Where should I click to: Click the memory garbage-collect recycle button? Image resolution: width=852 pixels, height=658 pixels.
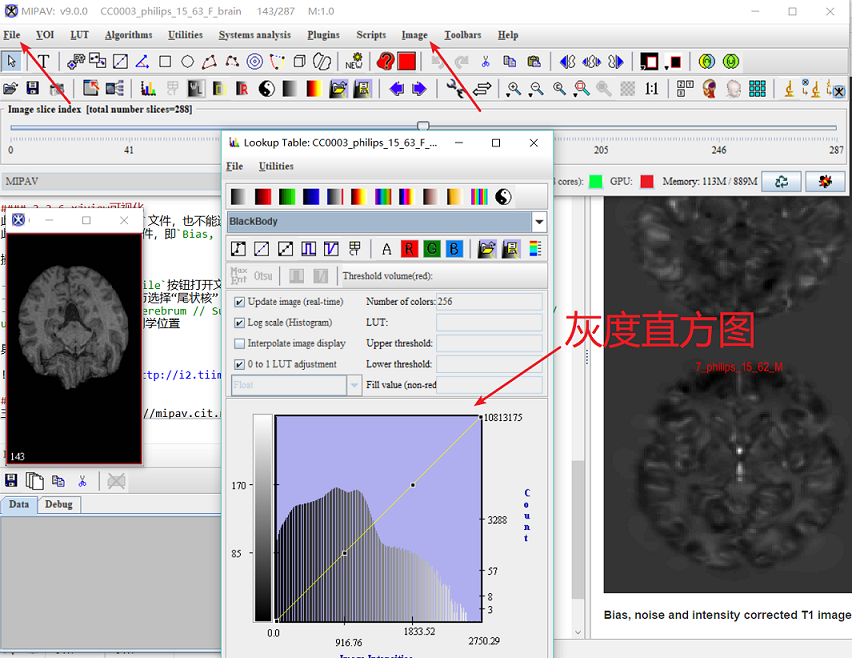coord(781,181)
